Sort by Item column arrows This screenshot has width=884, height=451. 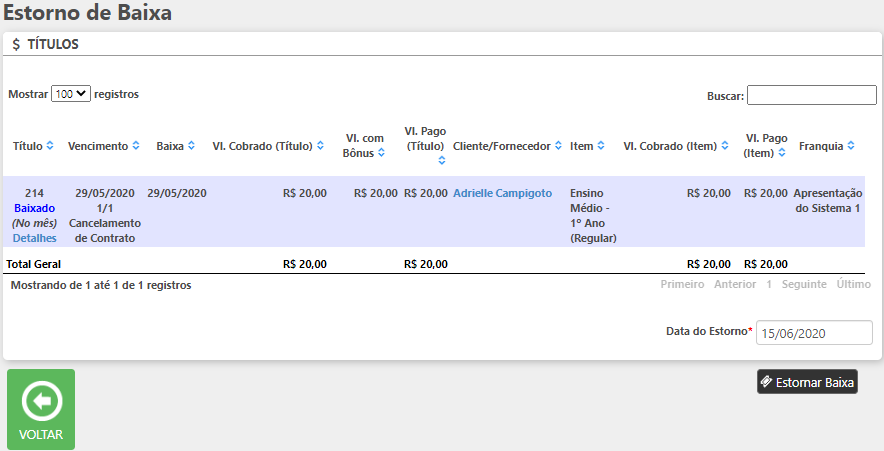point(601,146)
